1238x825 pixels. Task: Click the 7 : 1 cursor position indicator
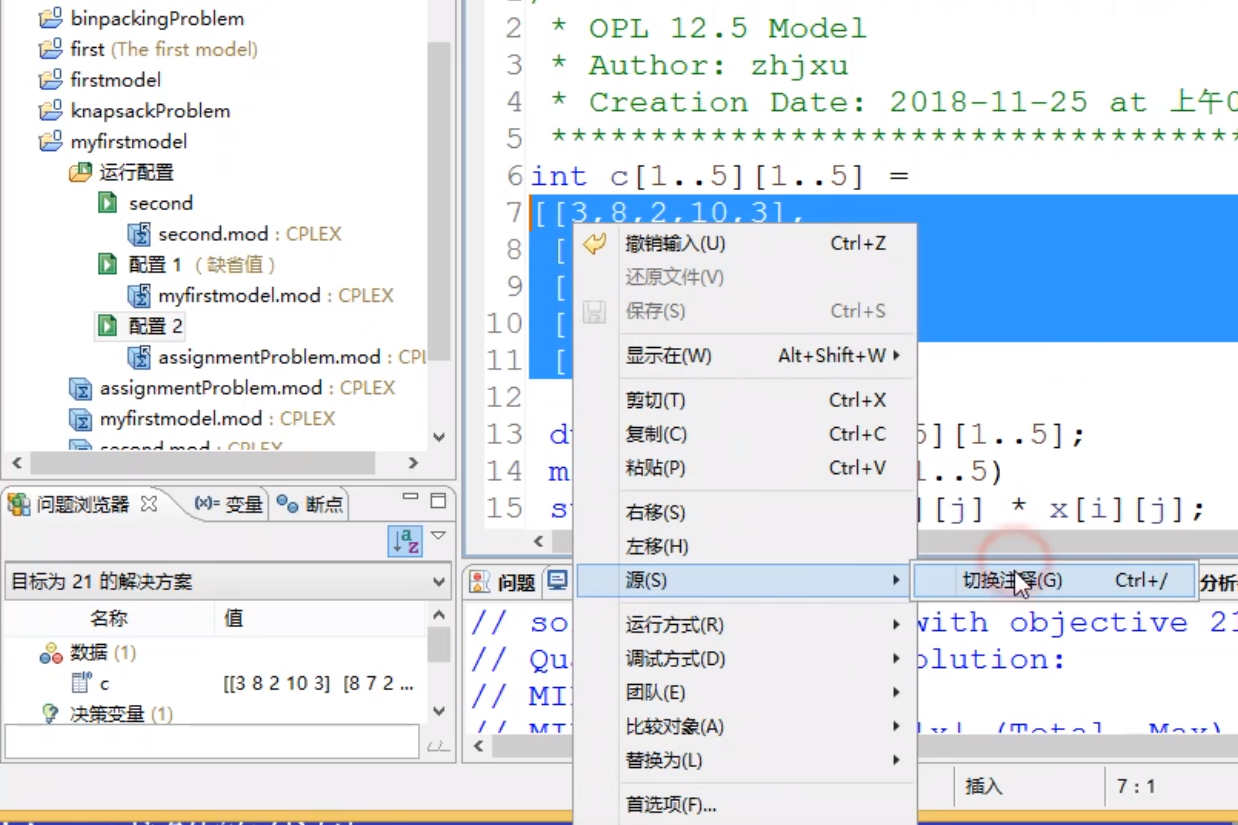[x=1136, y=786]
